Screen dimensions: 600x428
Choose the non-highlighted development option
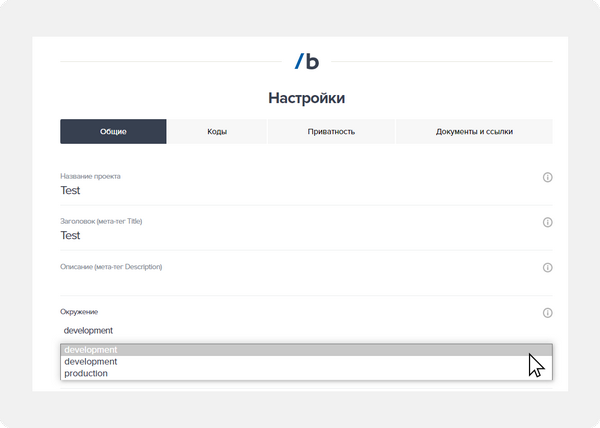click(x=306, y=362)
